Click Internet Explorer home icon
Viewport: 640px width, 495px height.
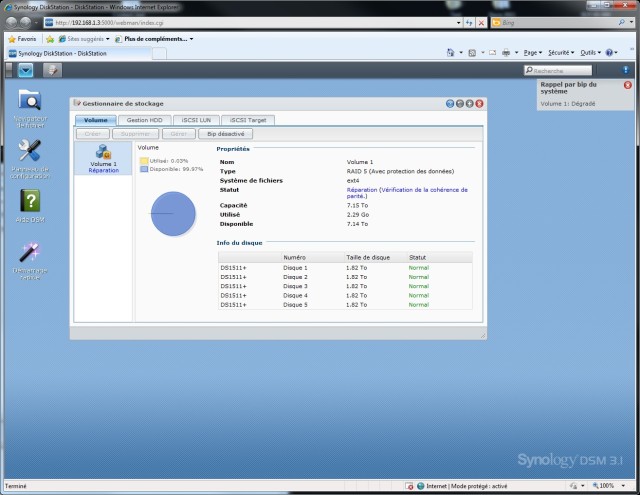(x=451, y=53)
